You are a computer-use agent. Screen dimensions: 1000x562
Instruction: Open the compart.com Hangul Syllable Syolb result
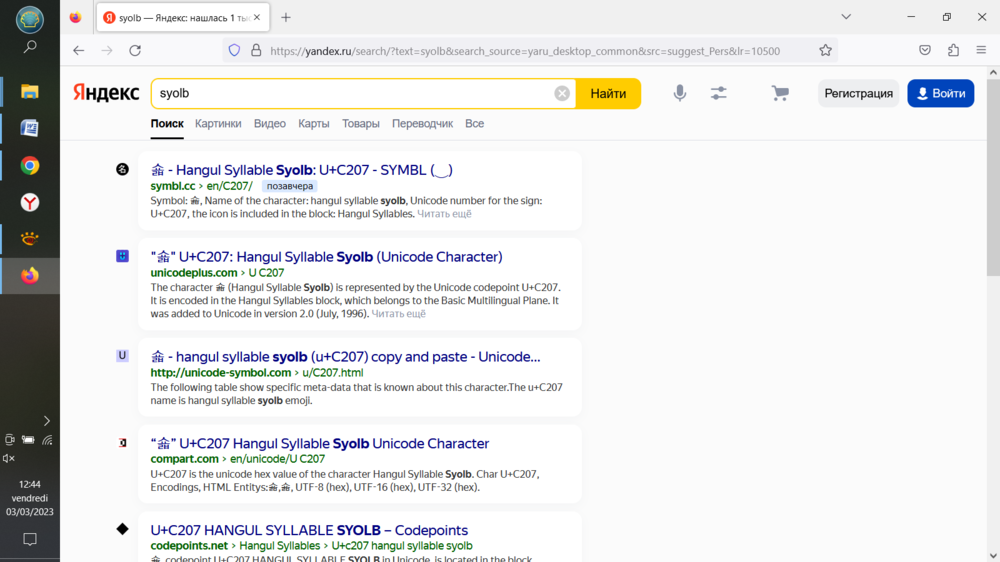(320, 443)
